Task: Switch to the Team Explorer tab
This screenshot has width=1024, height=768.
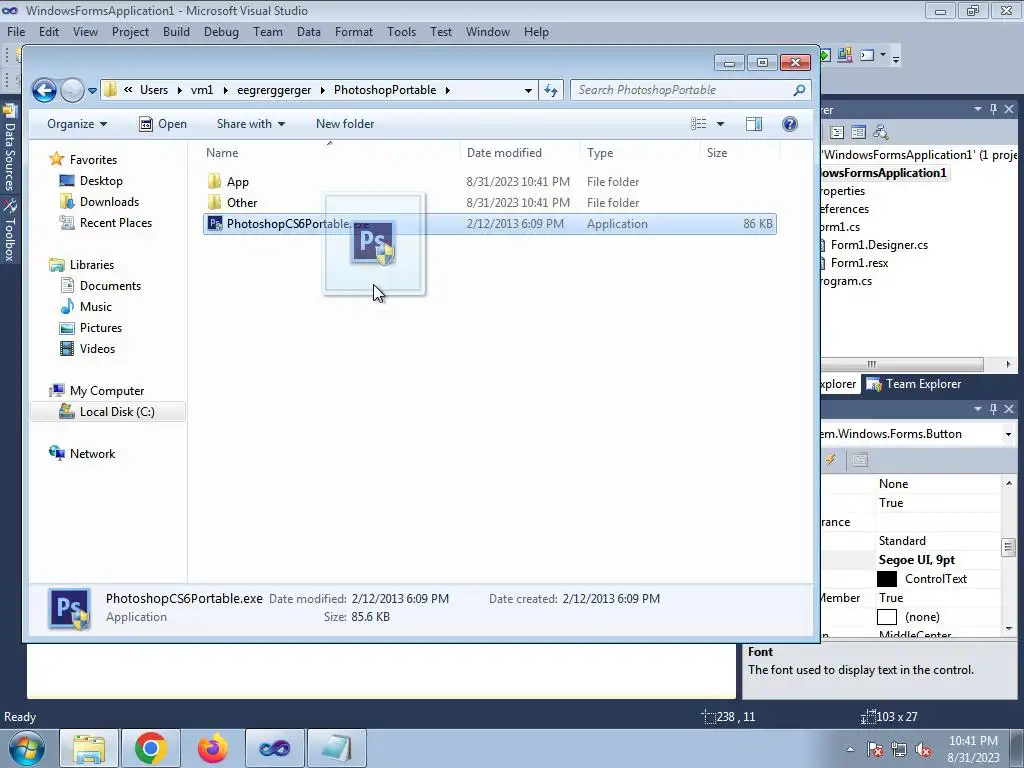Action: pyautogui.click(x=914, y=384)
